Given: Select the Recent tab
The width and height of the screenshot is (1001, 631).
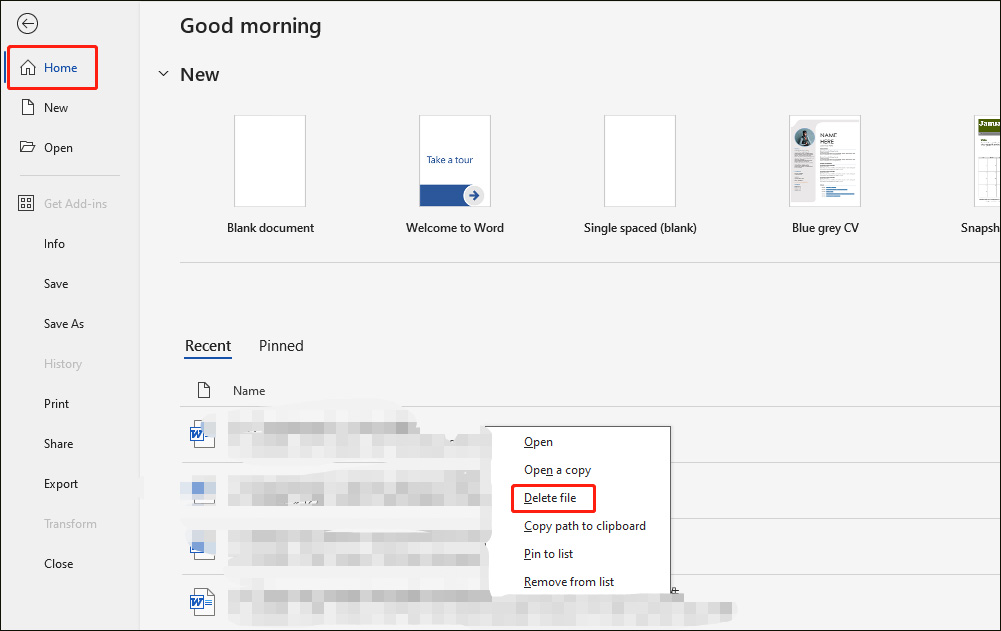Looking at the screenshot, I should (208, 346).
